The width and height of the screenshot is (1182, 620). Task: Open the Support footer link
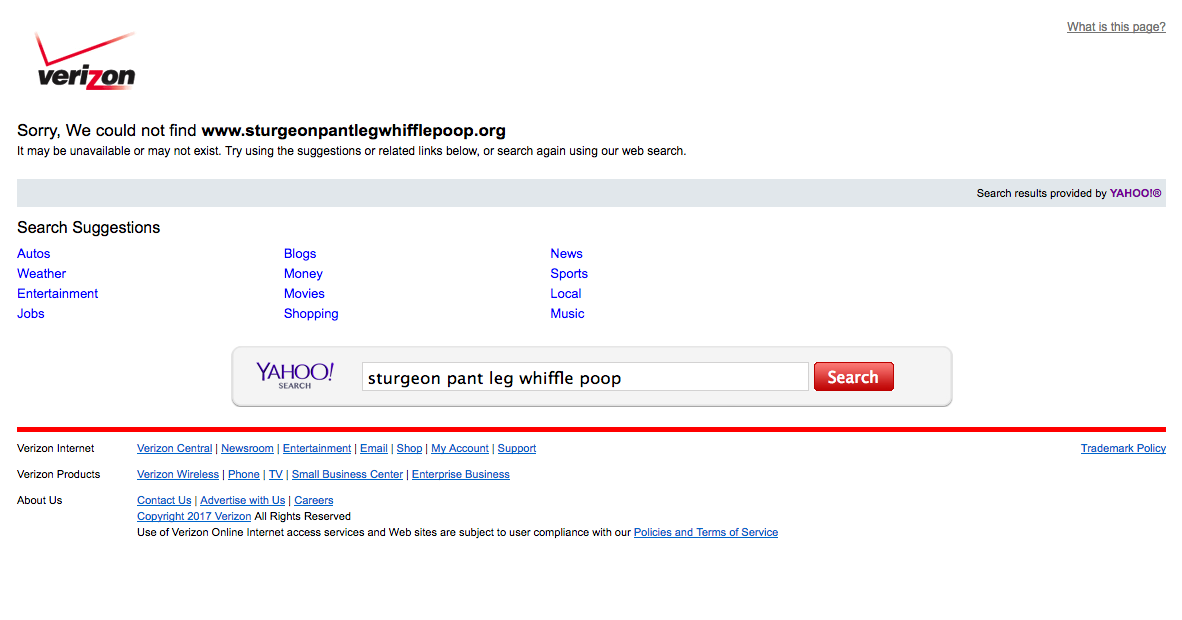516,448
